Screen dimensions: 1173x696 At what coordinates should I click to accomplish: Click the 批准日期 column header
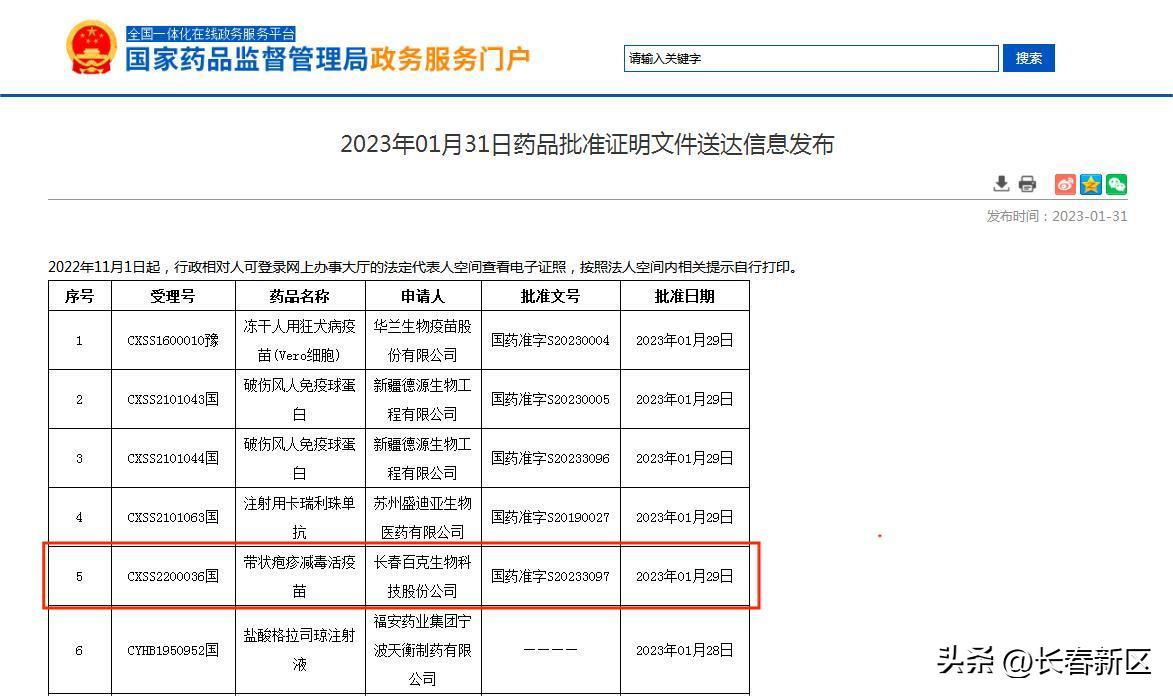tap(684, 296)
